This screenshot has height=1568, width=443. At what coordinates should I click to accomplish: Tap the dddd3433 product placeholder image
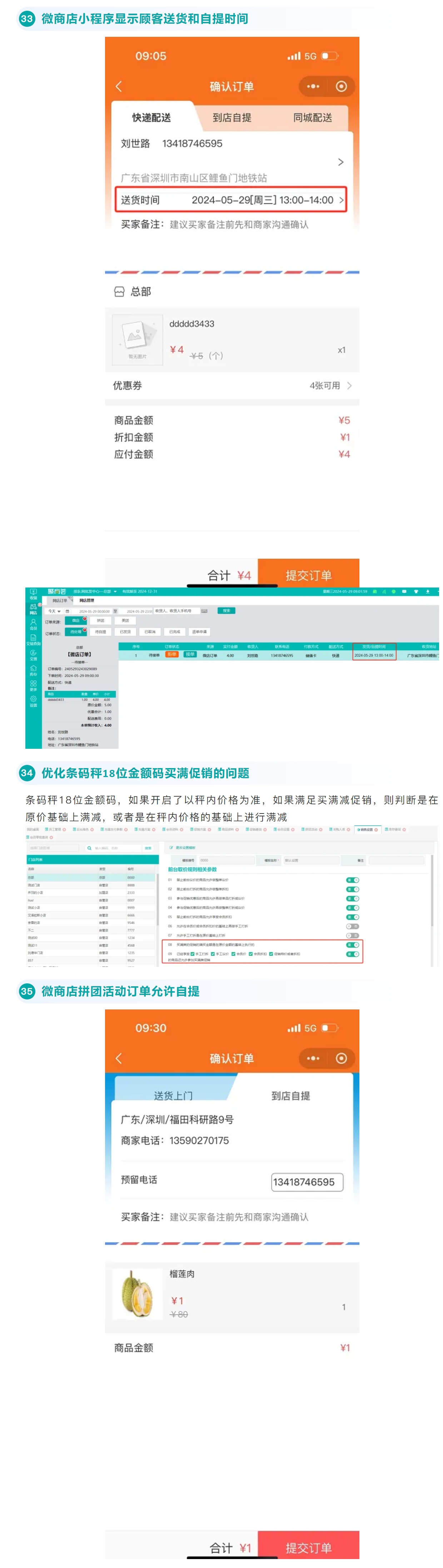click(x=138, y=340)
